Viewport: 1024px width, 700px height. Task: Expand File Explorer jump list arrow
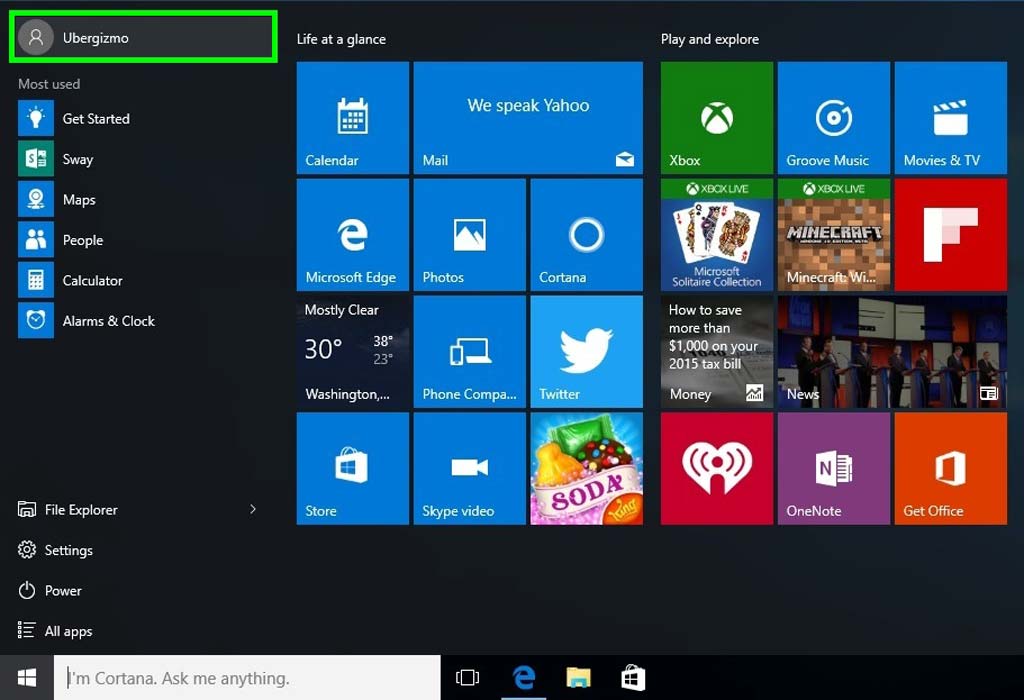(x=253, y=510)
